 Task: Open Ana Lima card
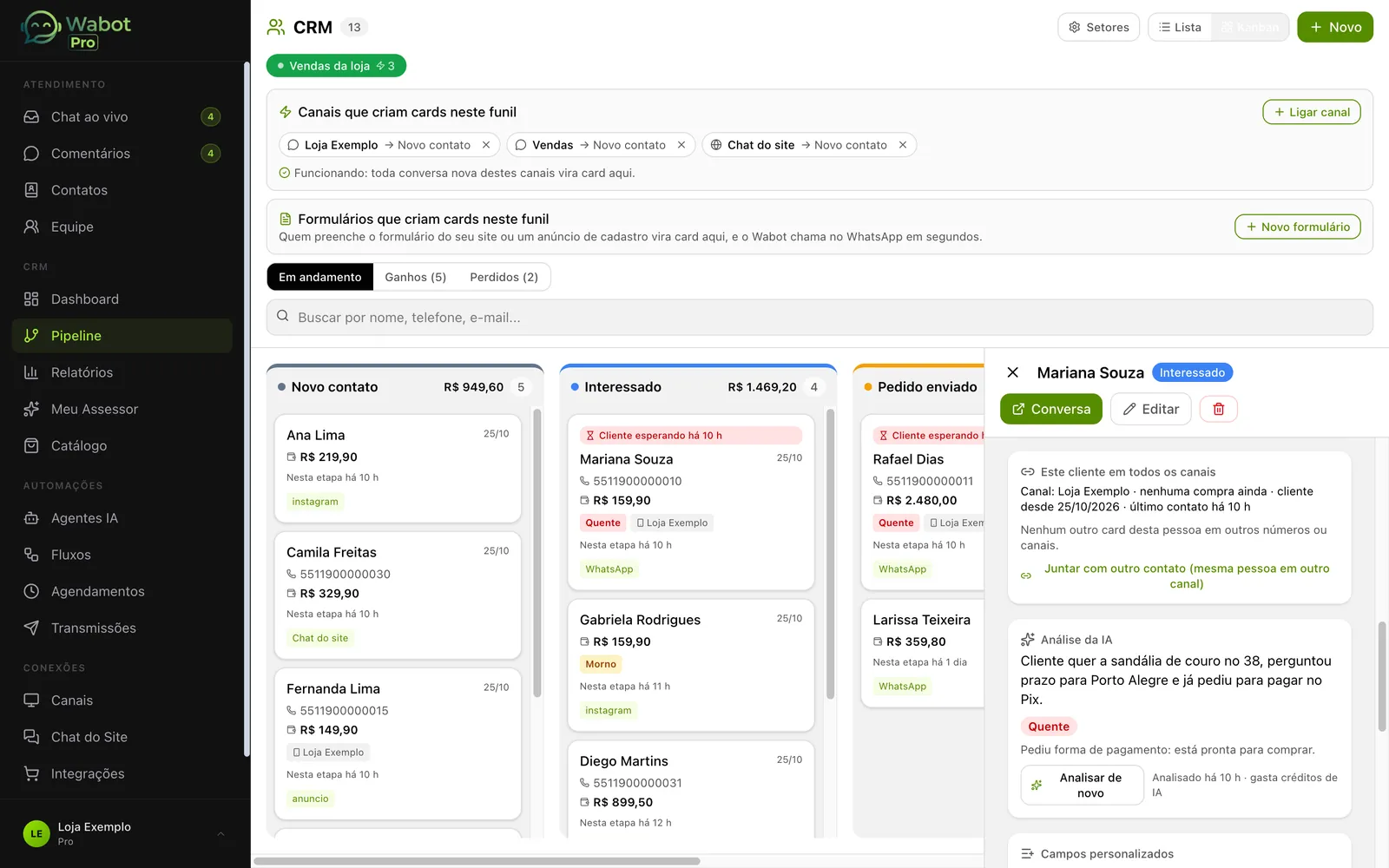point(398,468)
